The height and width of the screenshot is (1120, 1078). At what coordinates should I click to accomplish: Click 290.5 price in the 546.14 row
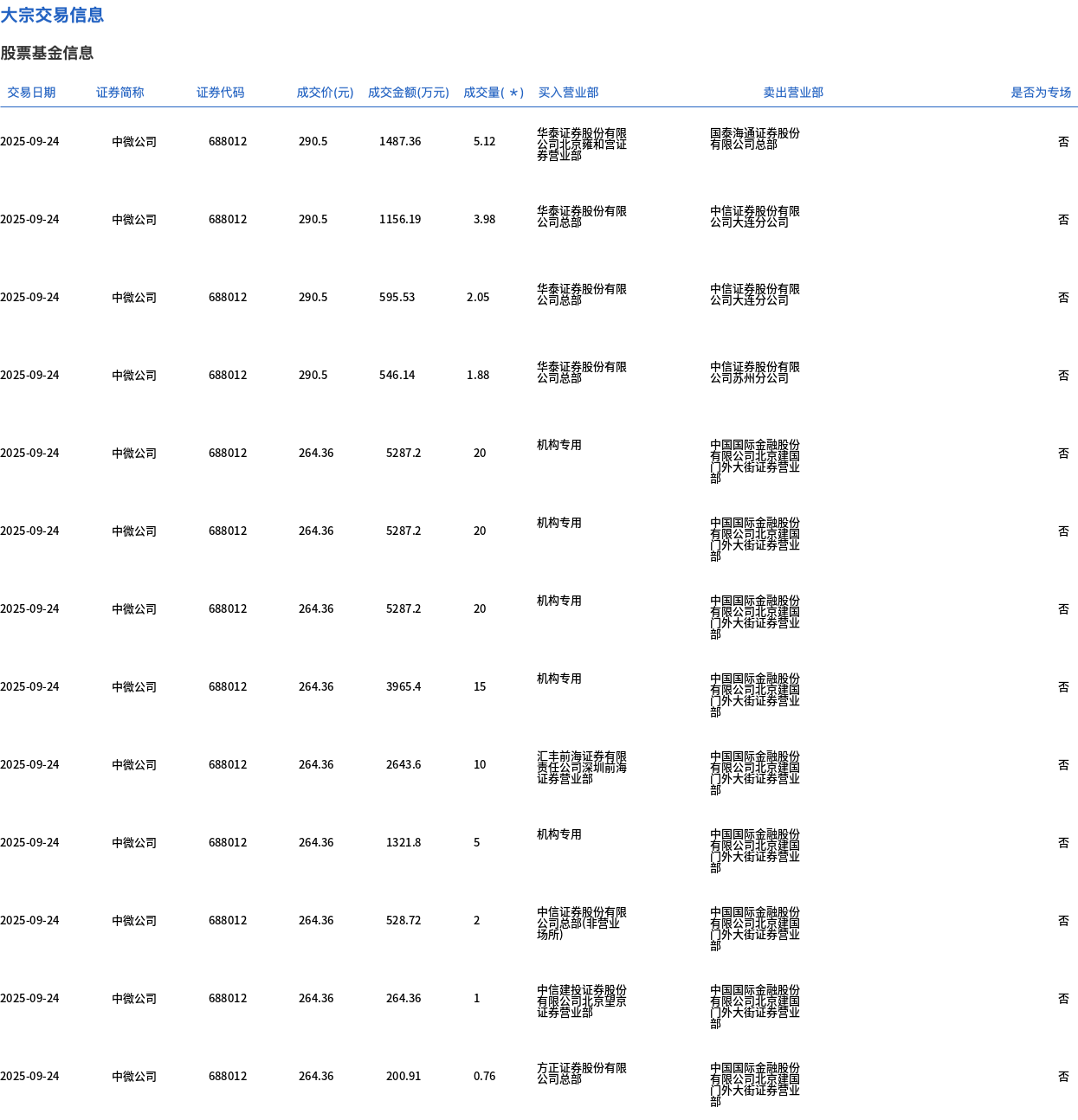tap(313, 375)
